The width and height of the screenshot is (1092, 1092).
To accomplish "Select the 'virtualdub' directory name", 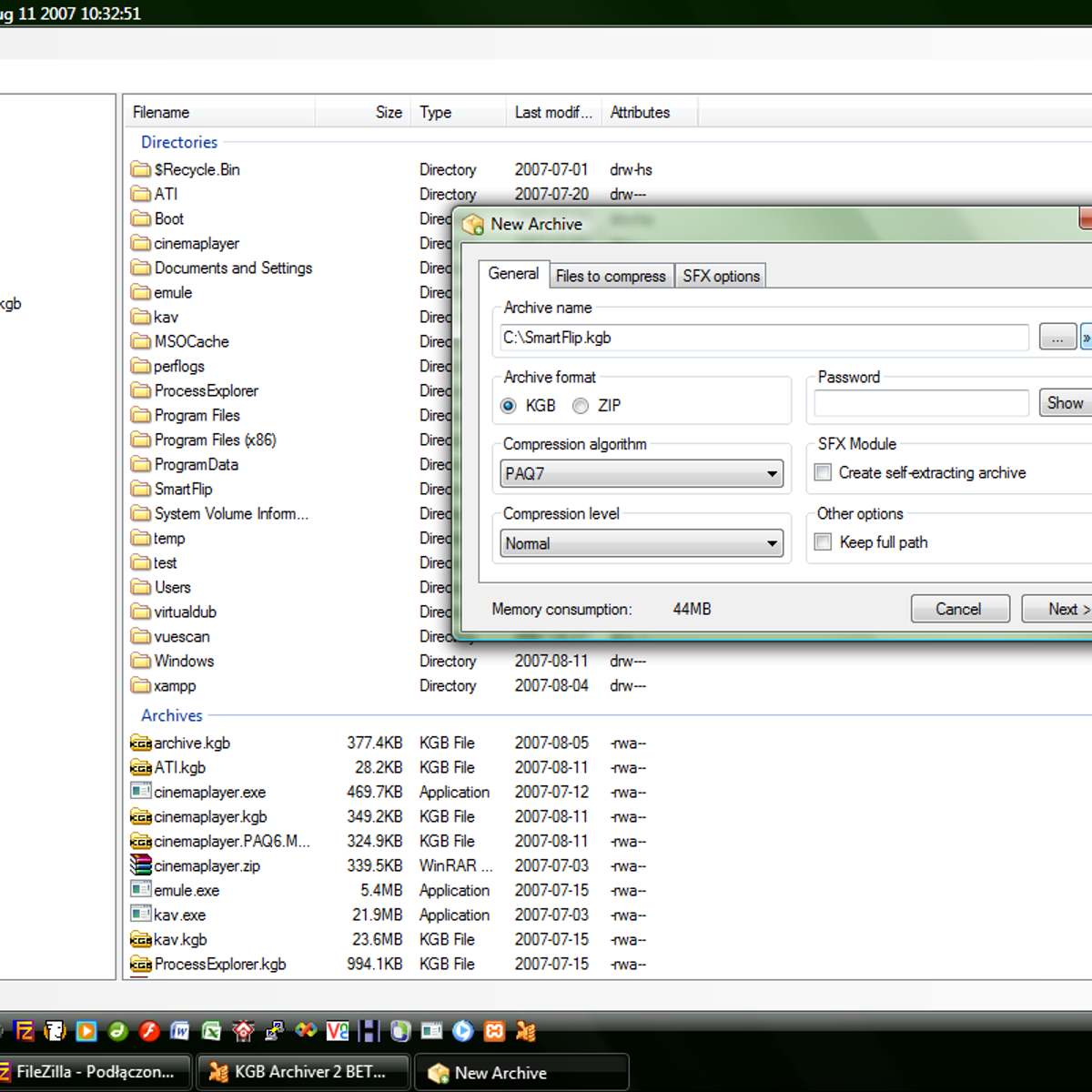I will point(186,612).
